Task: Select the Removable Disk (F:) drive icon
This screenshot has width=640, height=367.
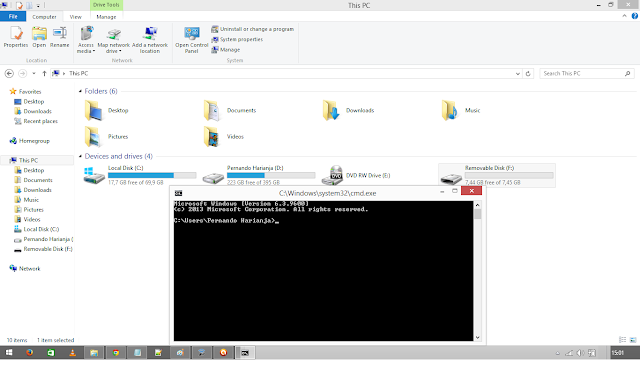Action: [x=451, y=178]
